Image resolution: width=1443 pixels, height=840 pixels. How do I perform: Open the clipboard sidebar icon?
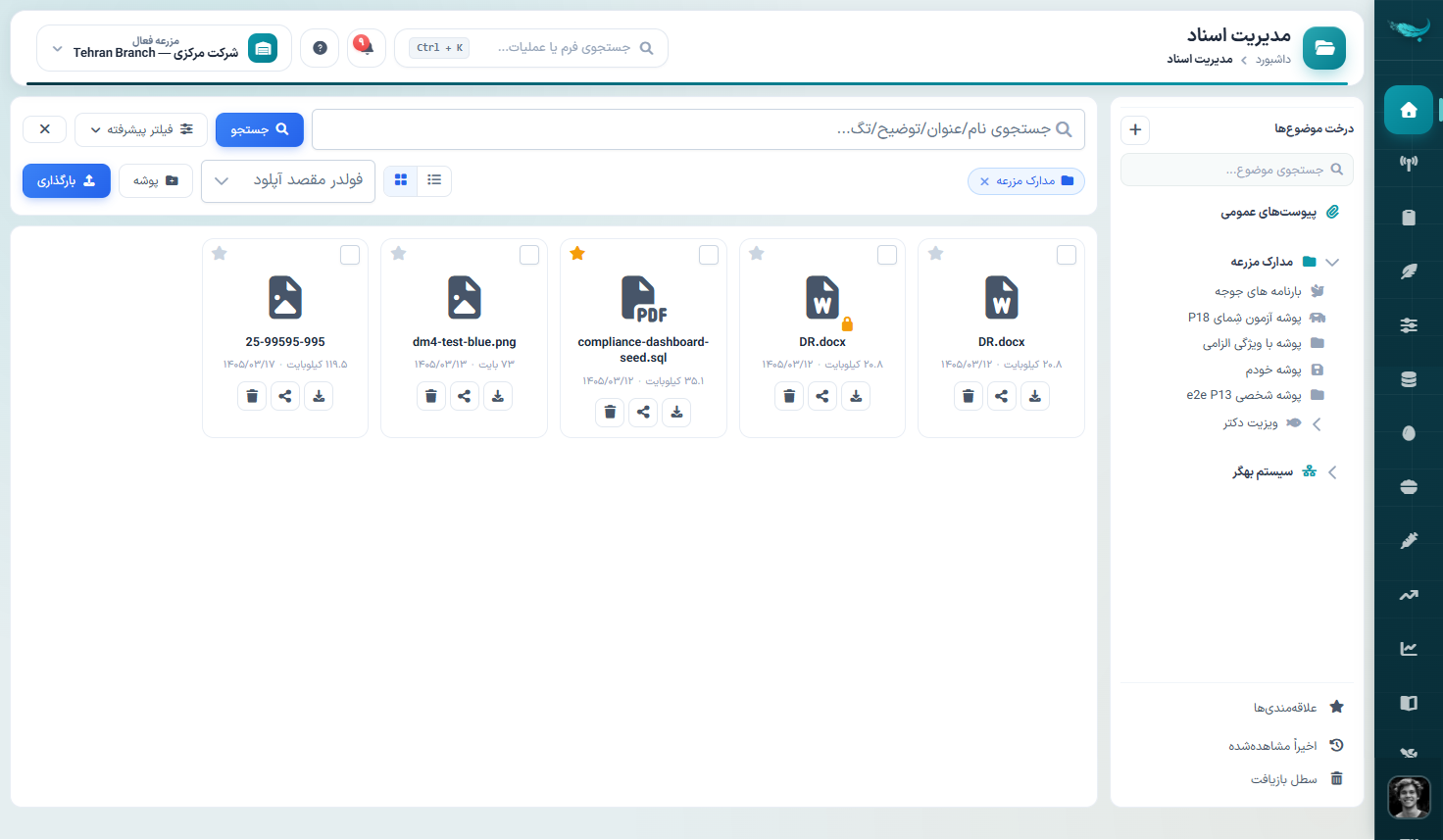(x=1409, y=218)
